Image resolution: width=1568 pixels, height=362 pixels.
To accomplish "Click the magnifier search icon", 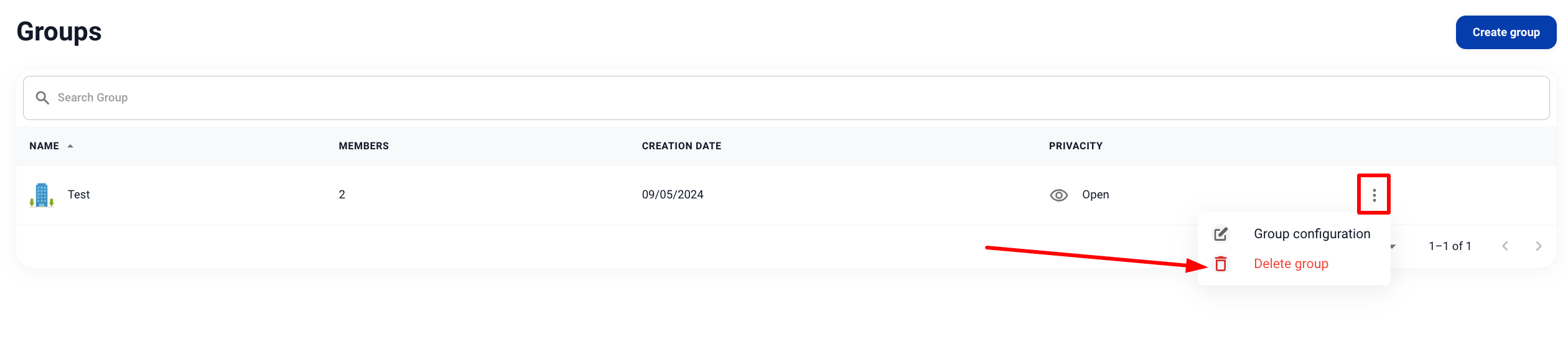I will coord(42,98).
